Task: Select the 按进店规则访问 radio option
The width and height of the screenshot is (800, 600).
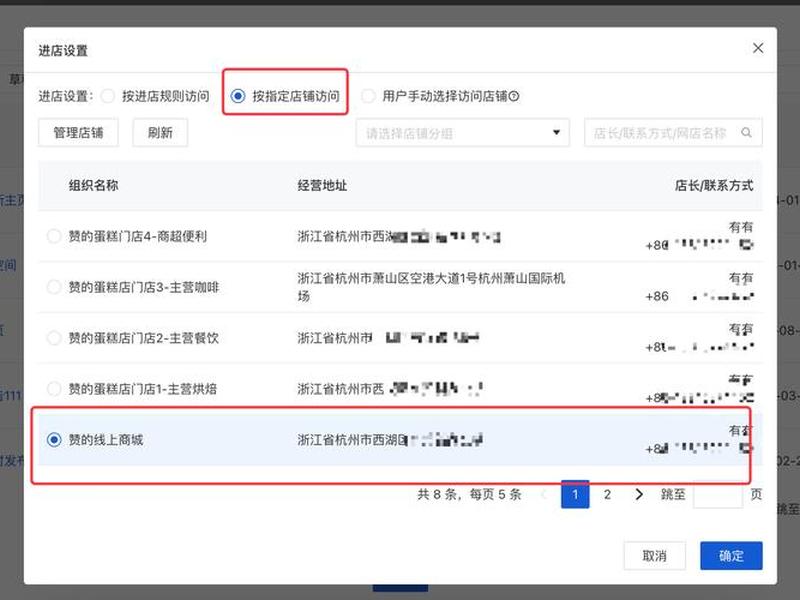Action: [108, 96]
